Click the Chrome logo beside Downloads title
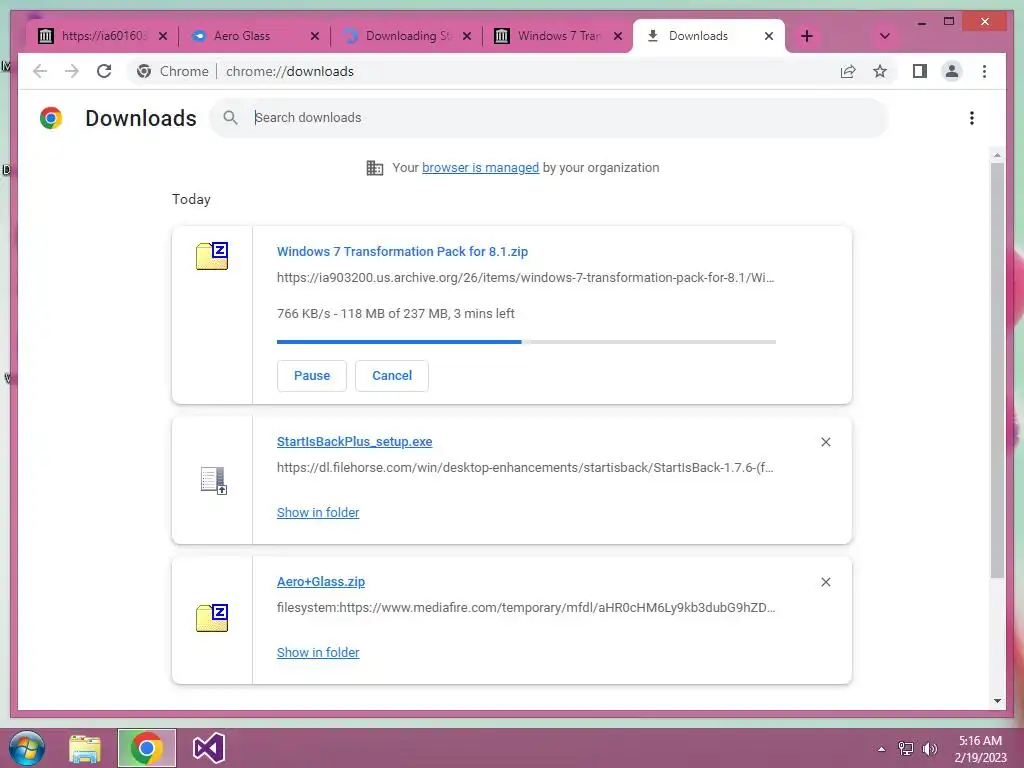The width and height of the screenshot is (1024, 768). 51,118
